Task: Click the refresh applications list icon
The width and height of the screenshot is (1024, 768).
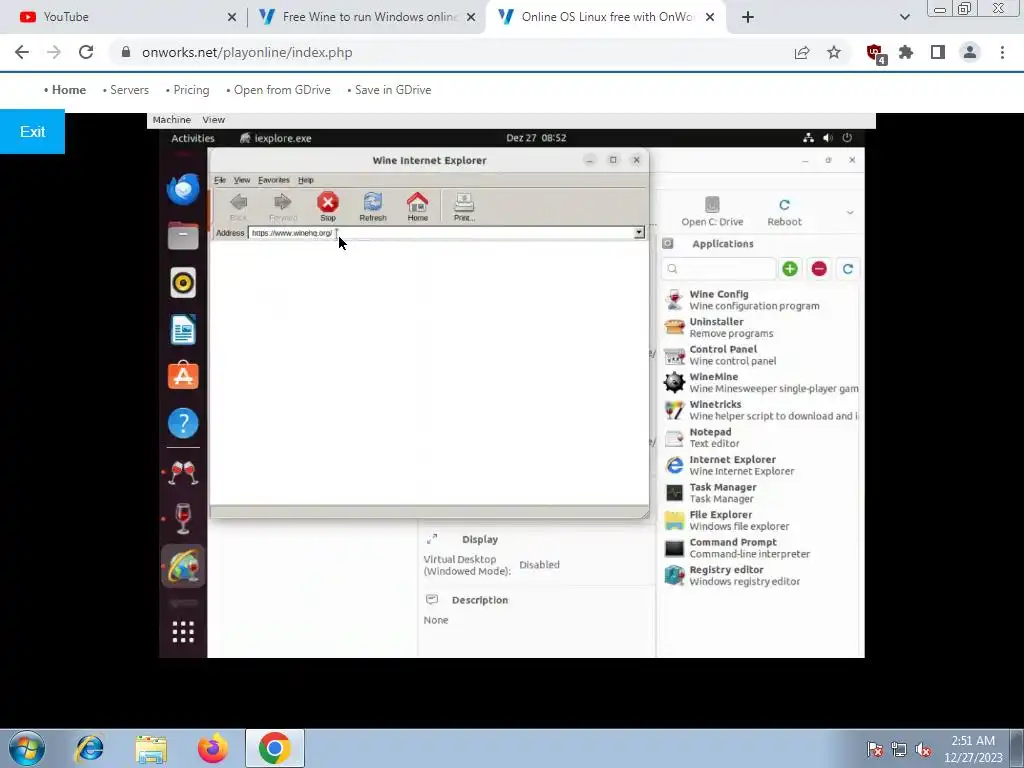Action: [848, 268]
